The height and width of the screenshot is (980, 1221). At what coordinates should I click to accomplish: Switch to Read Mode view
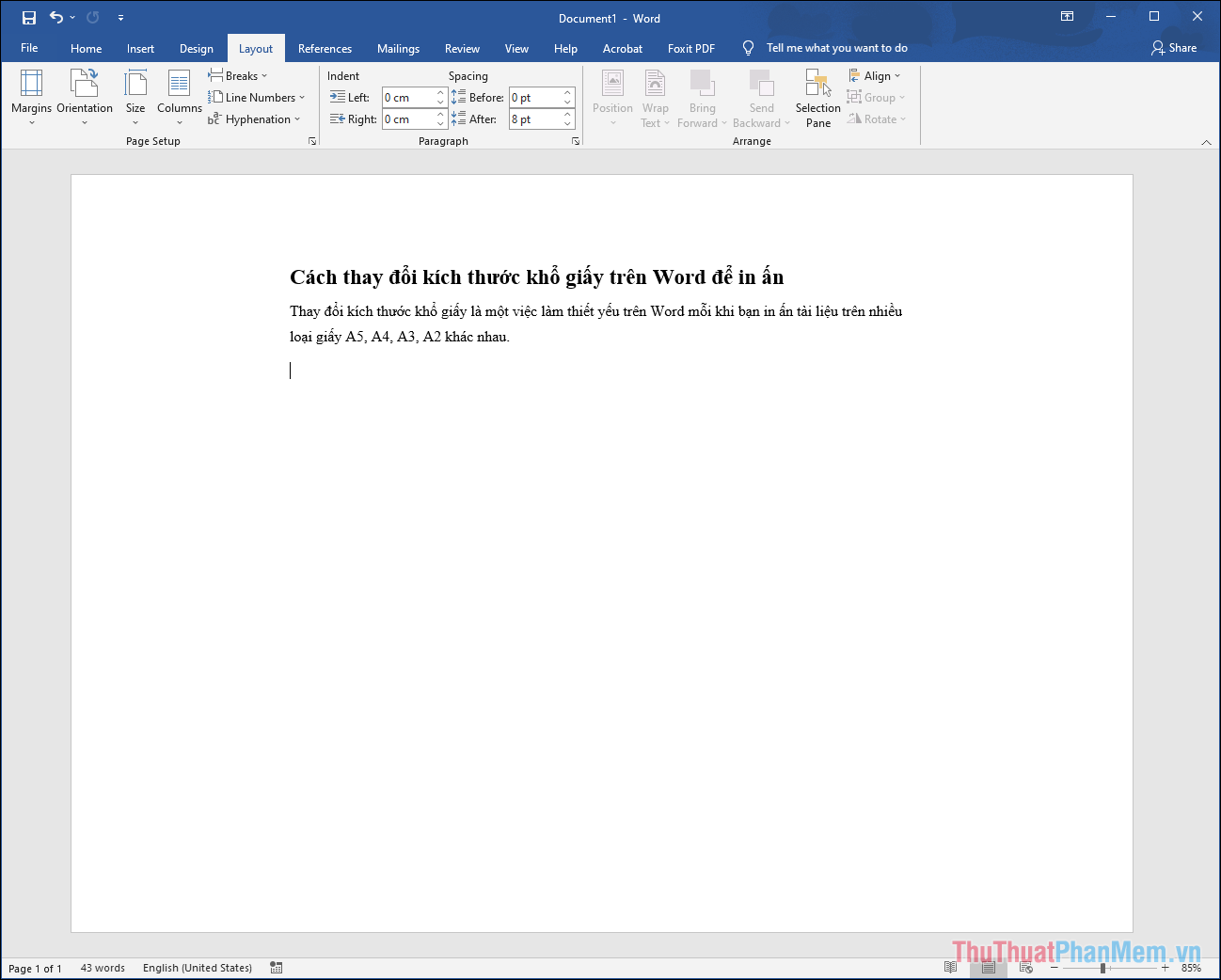pyautogui.click(x=950, y=968)
